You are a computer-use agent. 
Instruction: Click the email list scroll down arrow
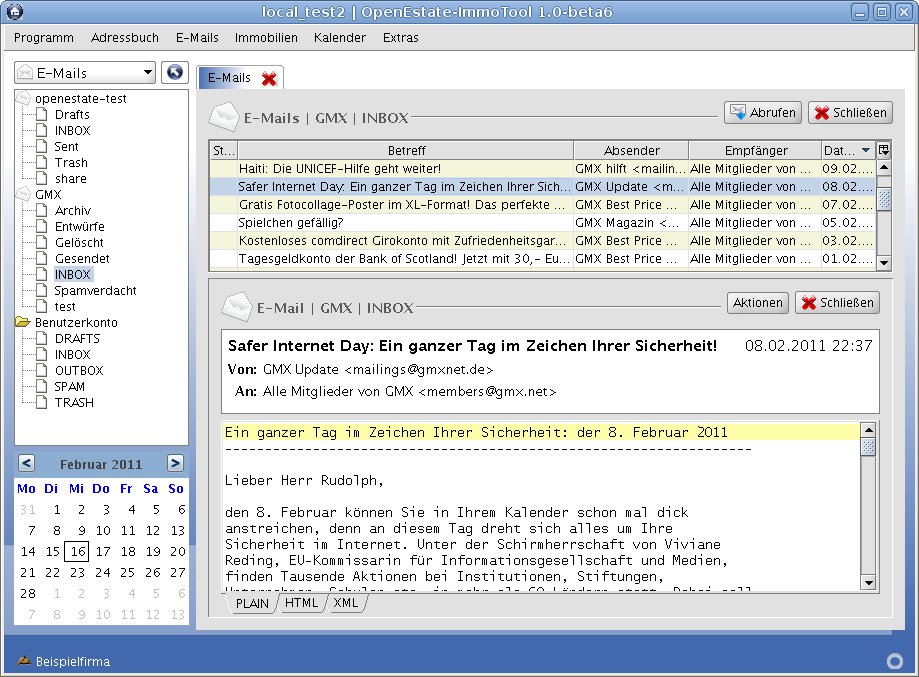883,262
